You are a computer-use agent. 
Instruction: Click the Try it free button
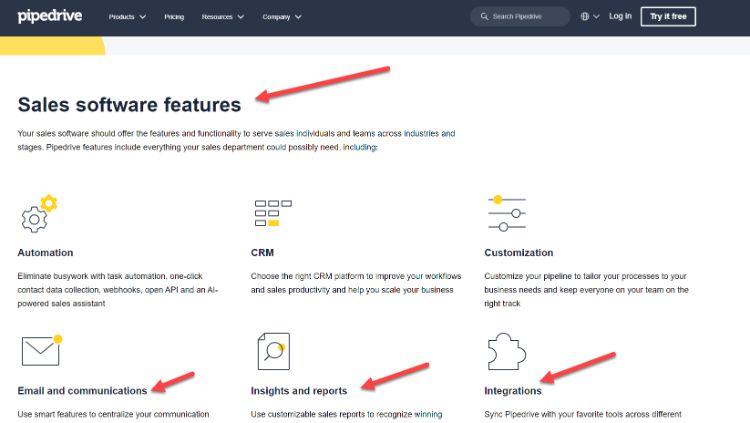tap(668, 16)
